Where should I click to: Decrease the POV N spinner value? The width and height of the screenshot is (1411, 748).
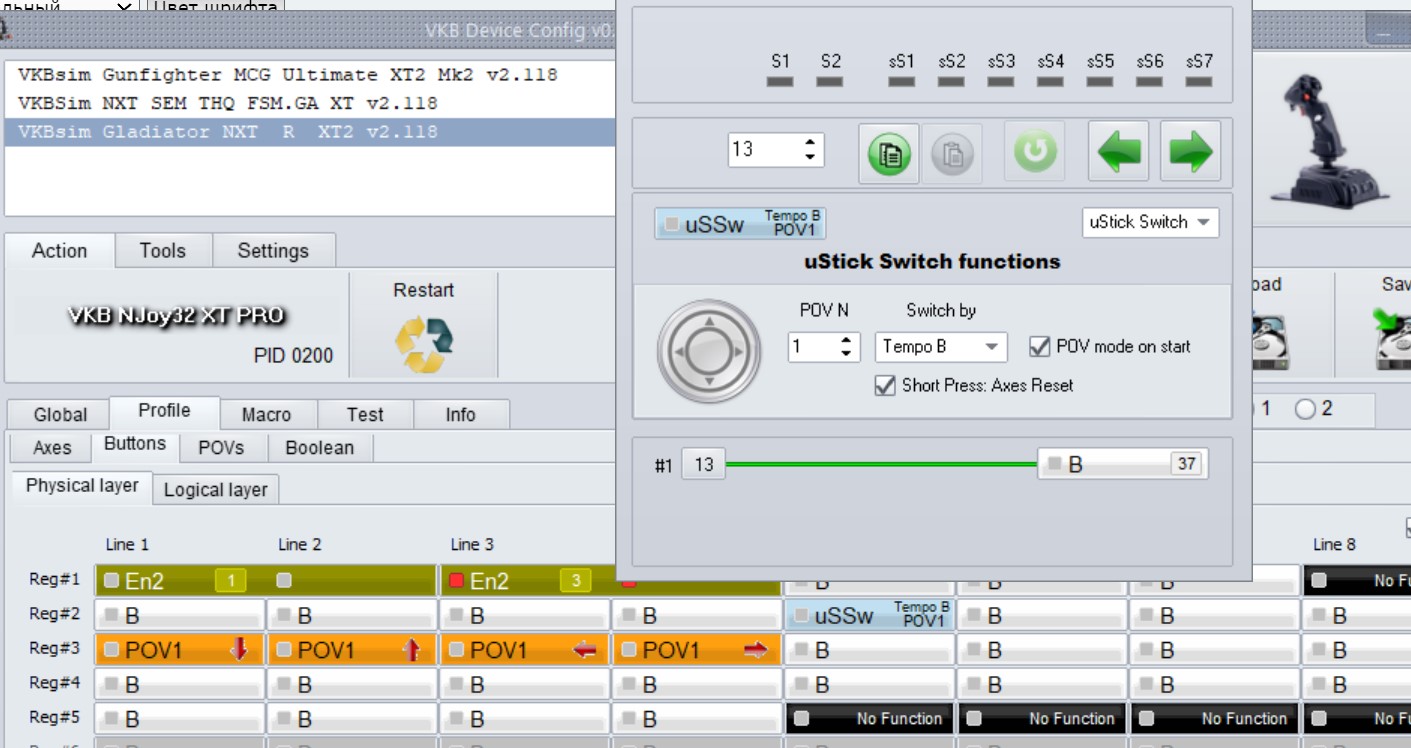847,354
